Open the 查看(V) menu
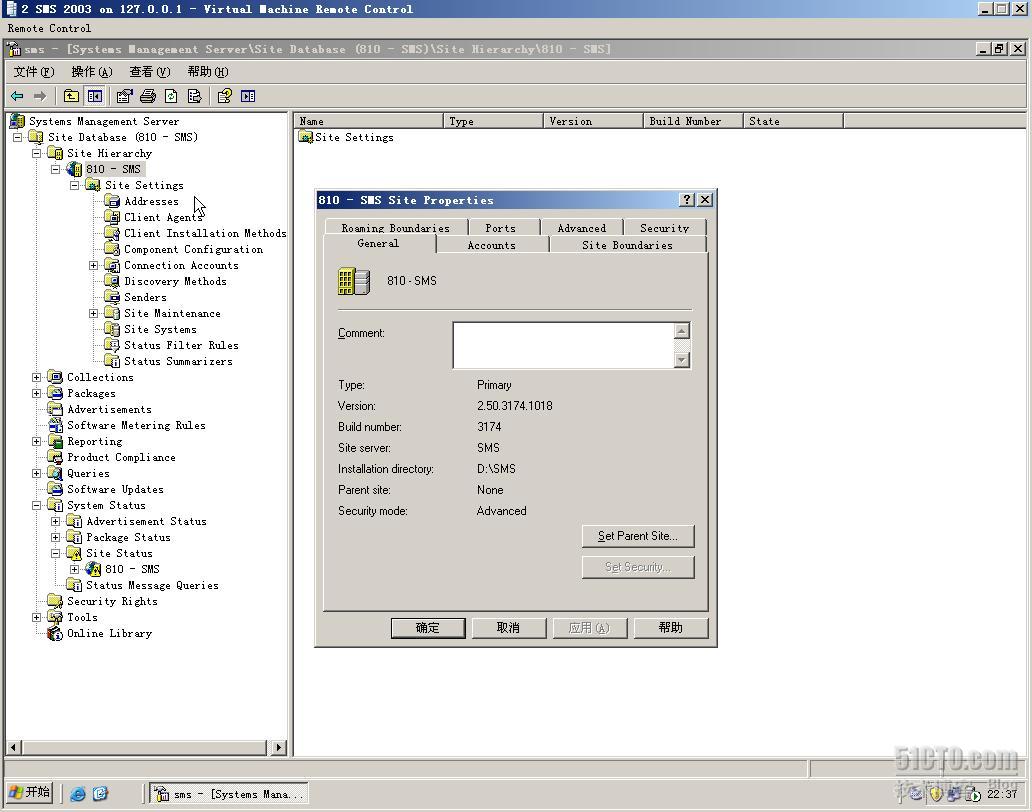The height and width of the screenshot is (812, 1032). click(149, 72)
